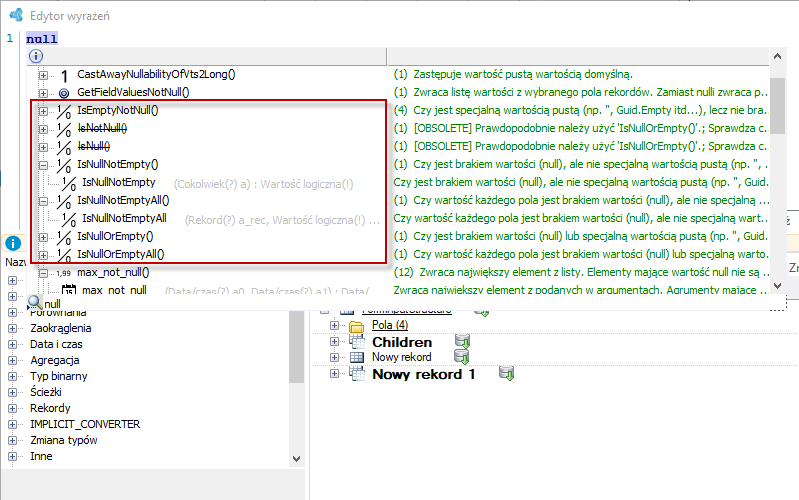Image resolution: width=799 pixels, height=500 pixels.
Task: Expand the Typ binarny category
Action: click(12, 377)
